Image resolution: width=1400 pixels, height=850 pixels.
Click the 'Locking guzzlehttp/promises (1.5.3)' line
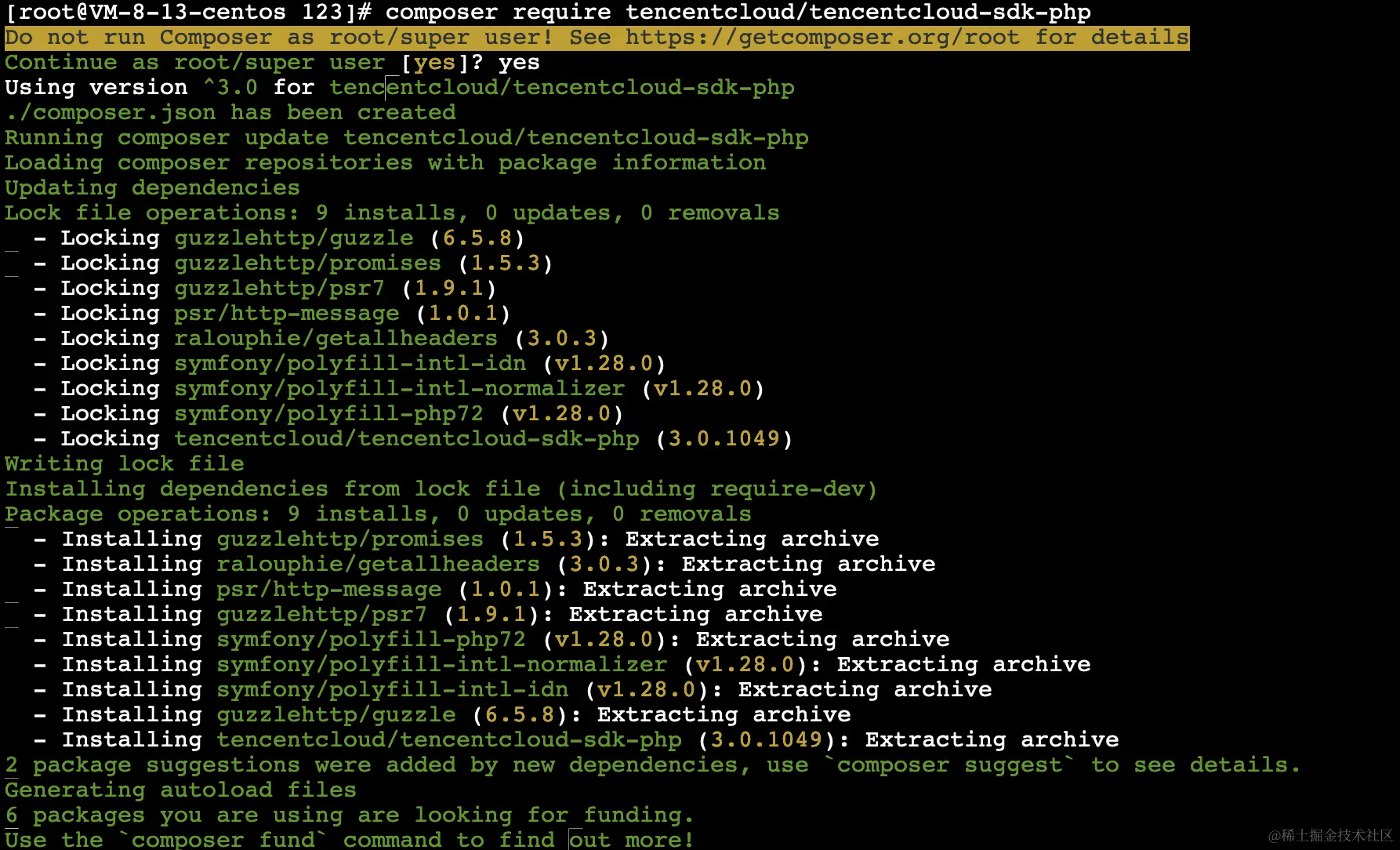pos(293,263)
